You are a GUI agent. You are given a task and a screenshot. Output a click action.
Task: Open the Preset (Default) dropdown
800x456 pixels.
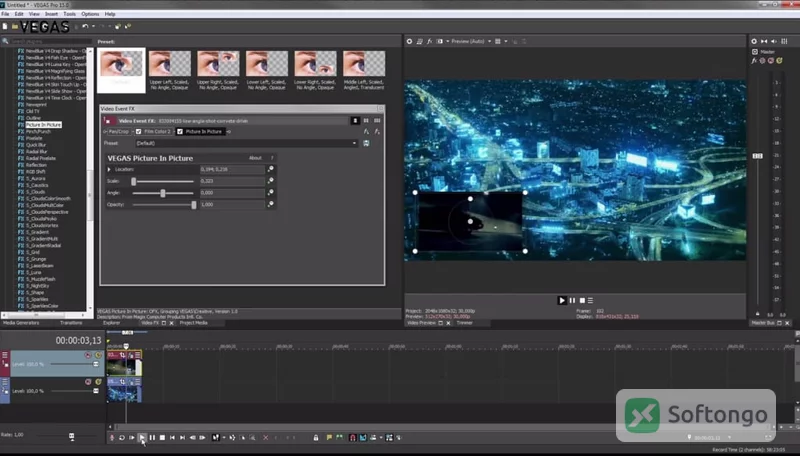[x=246, y=143]
